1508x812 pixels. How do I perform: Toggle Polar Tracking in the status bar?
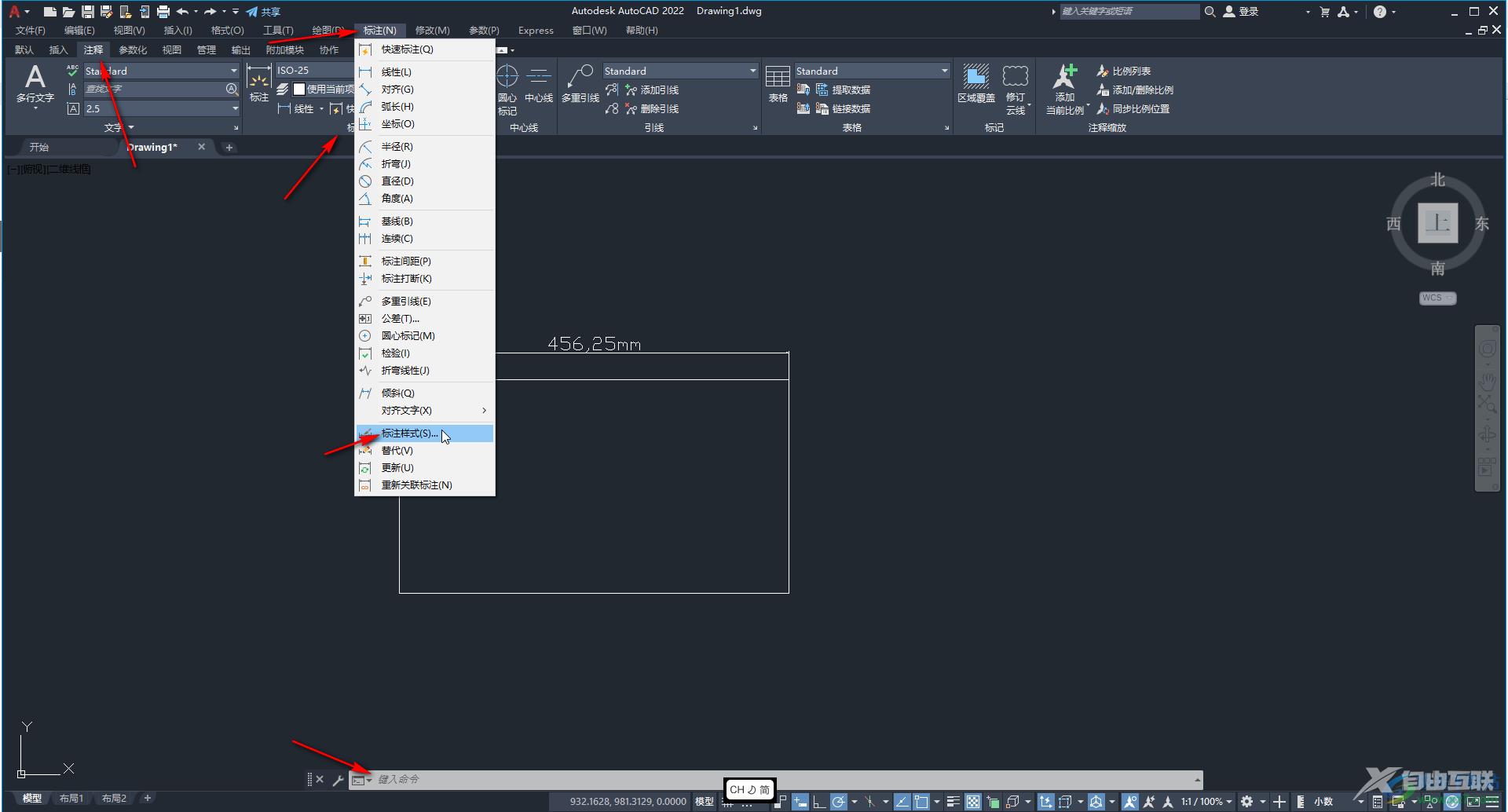point(839,802)
